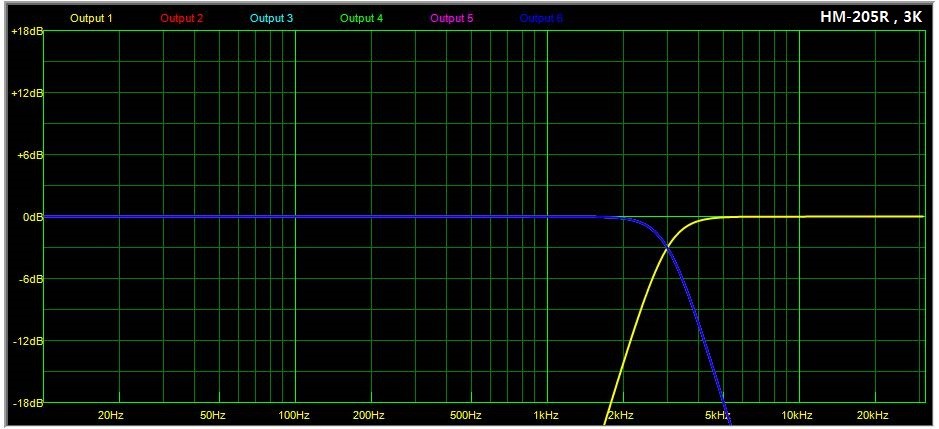939x429 pixels.
Task: Select the magenta Output 5 label
Action: pyautogui.click(x=451, y=18)
